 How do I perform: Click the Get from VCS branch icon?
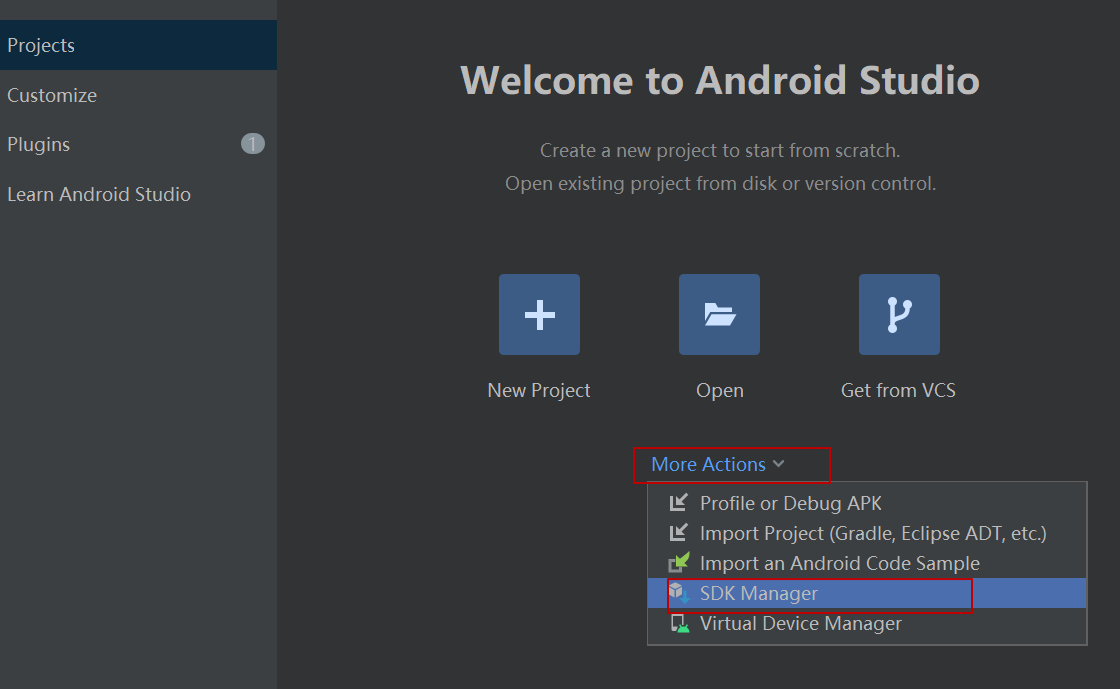pyautogui.click(x=899, y=314)
